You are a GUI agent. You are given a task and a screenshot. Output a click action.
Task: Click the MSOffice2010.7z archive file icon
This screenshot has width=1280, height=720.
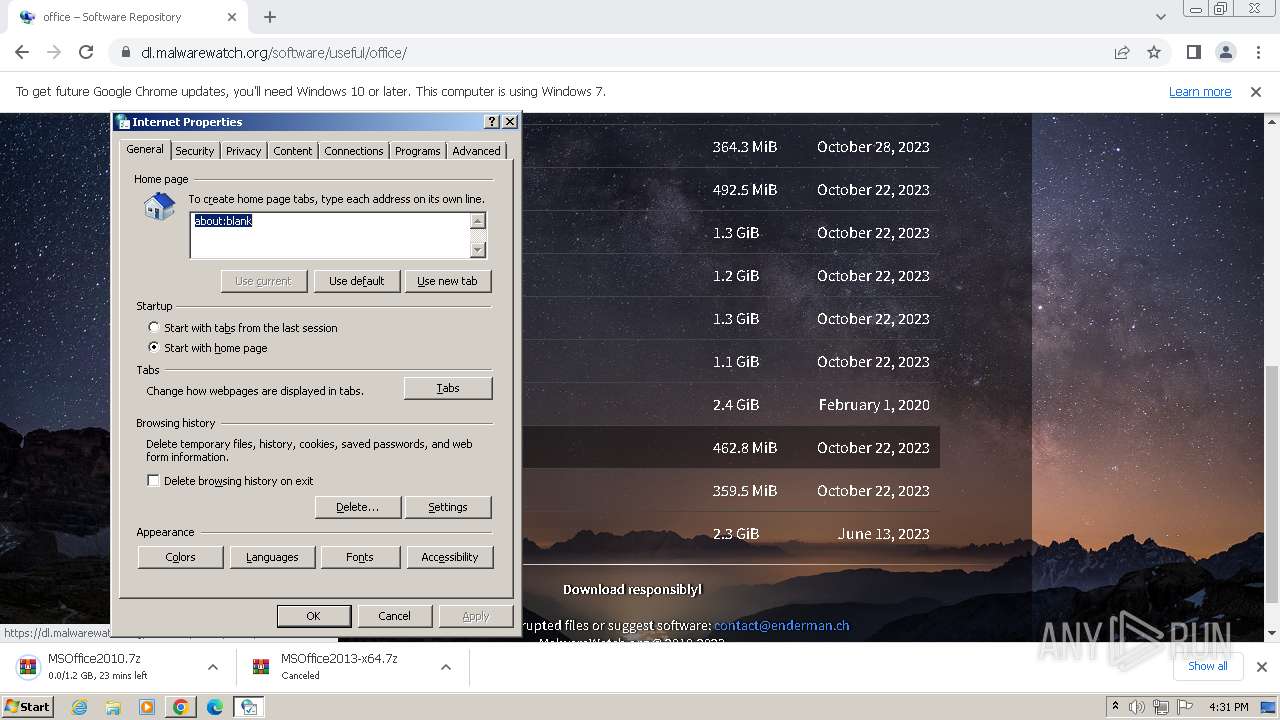point(27,667)
